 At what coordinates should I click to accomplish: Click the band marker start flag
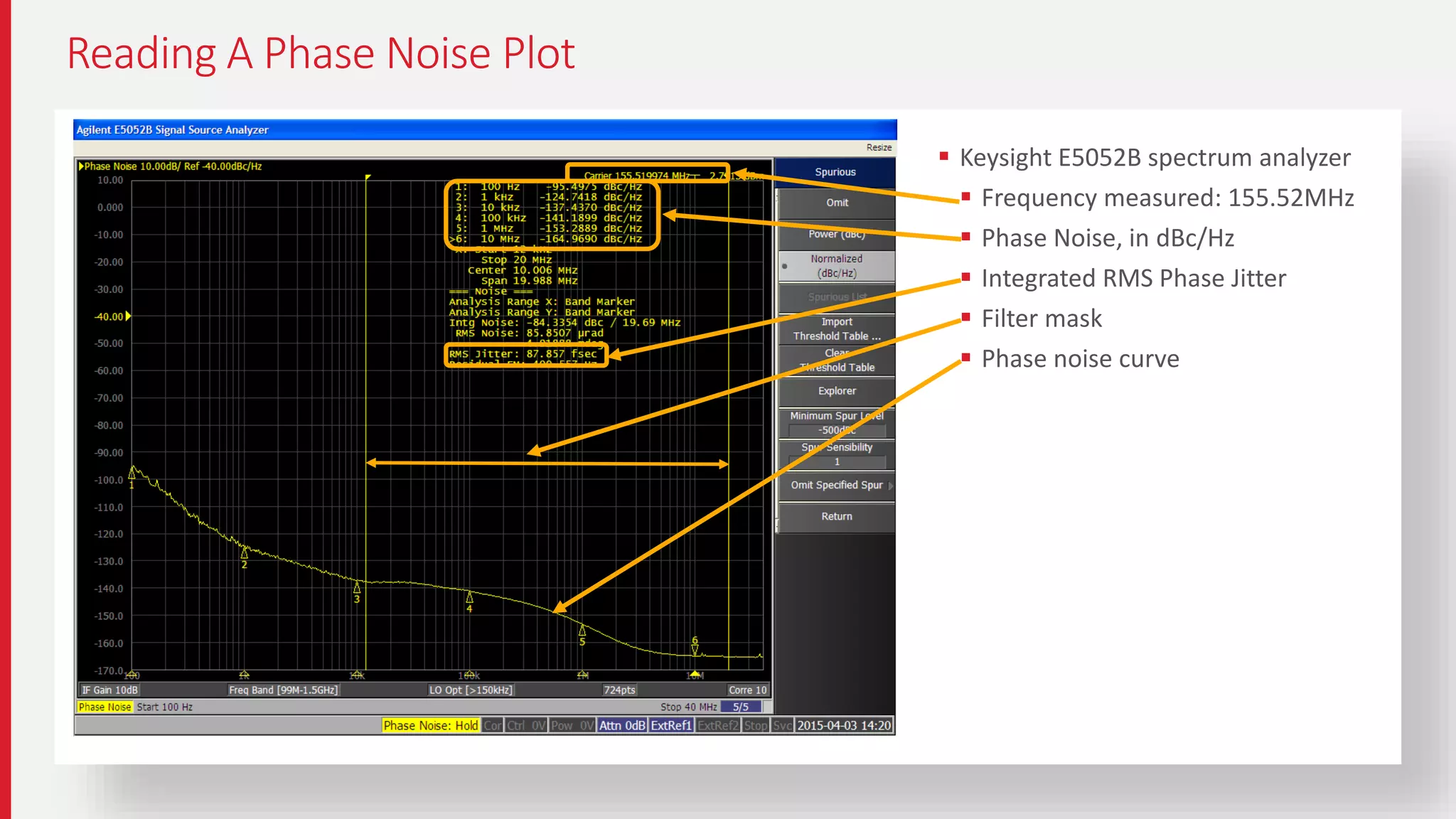click(368, 177)
